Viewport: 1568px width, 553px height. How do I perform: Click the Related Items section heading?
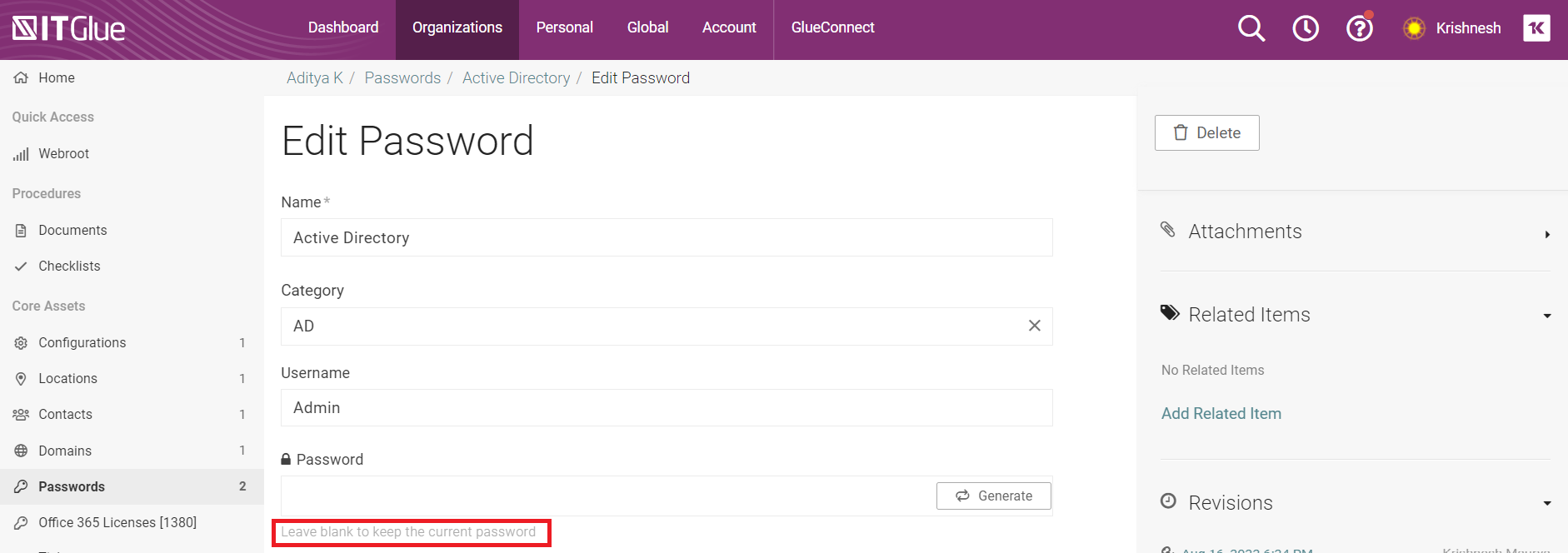(x=1249, y=315)
